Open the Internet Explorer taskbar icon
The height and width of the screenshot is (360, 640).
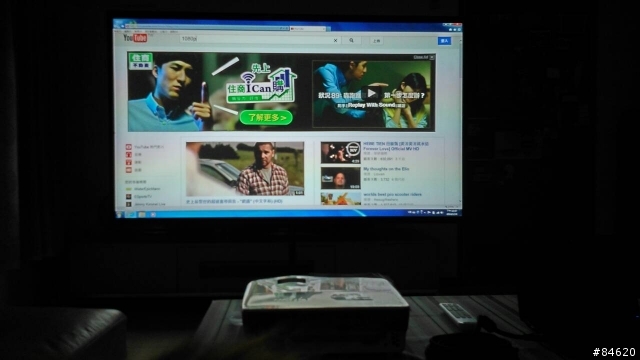[131, 215]
